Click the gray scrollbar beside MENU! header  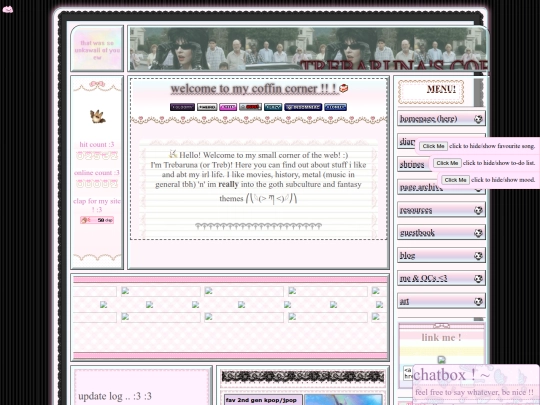tap(478, 92)
